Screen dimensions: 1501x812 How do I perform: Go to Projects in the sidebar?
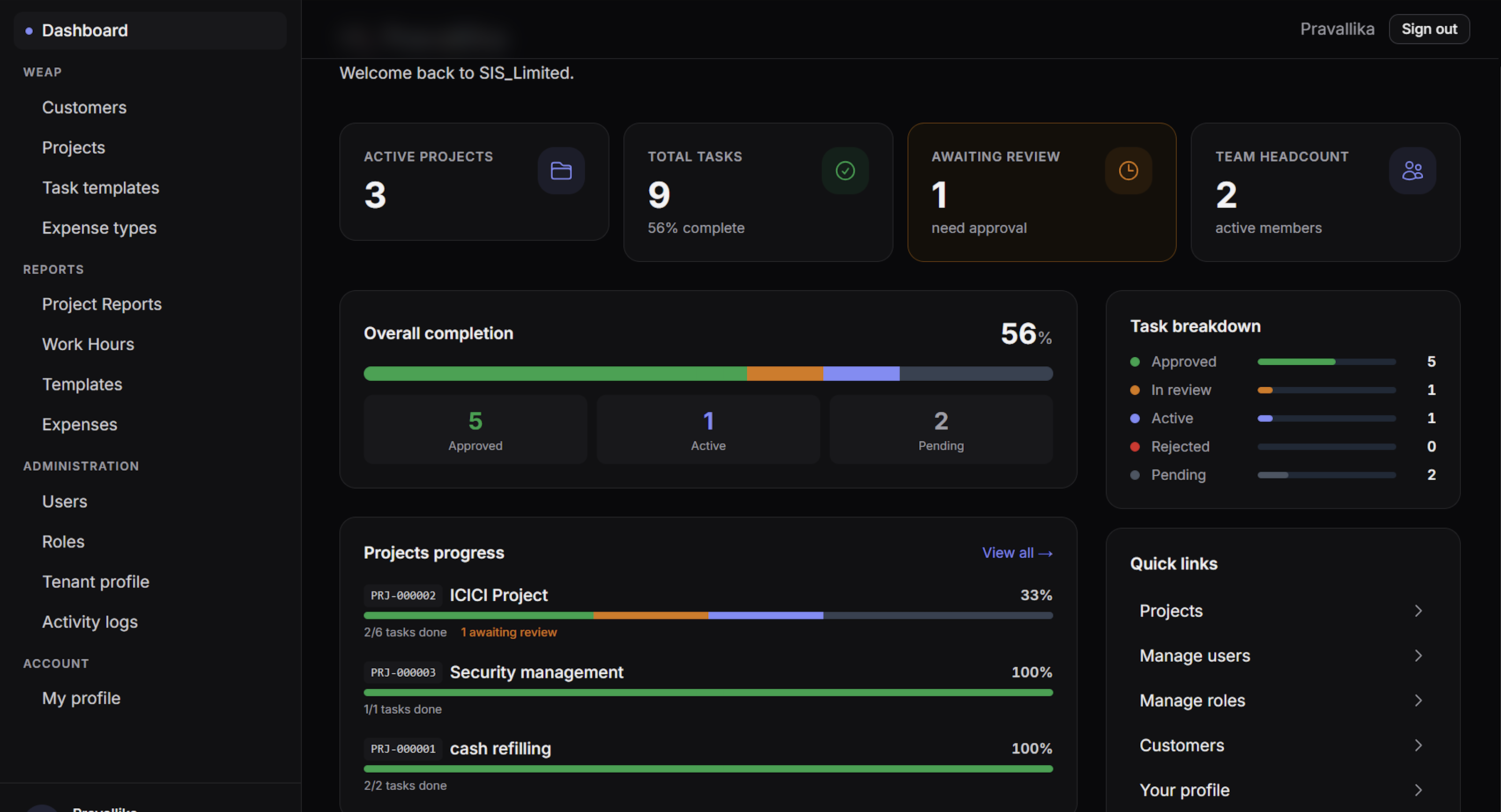point(74,148)
